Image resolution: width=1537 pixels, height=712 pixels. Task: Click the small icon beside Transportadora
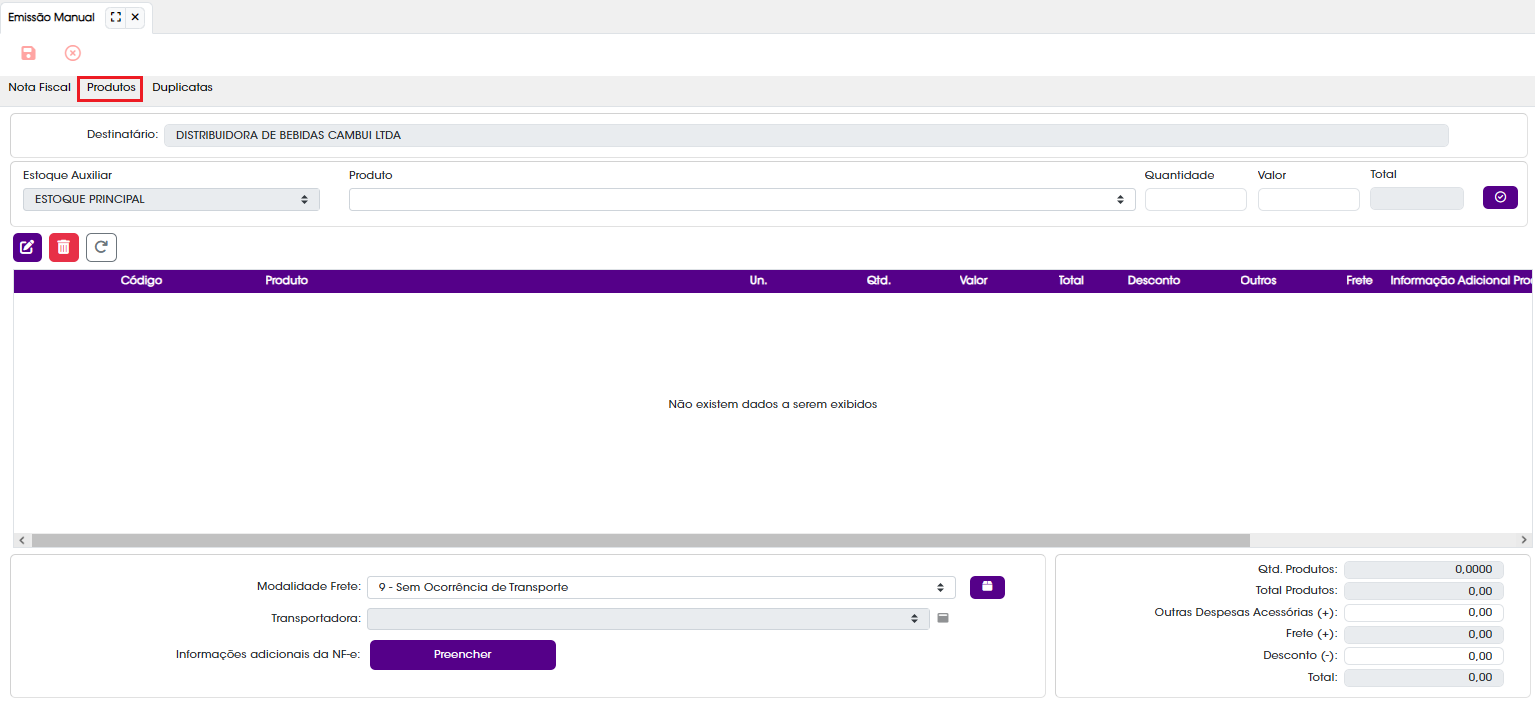pyautogui.click(x=943, y=618)
